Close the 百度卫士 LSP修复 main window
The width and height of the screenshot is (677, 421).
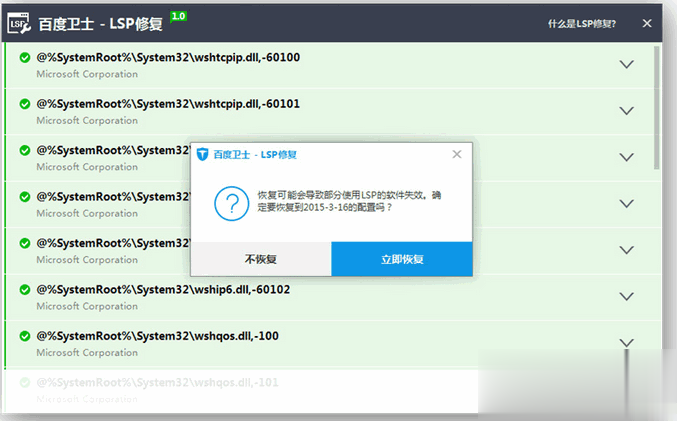(x=647, y=23)
